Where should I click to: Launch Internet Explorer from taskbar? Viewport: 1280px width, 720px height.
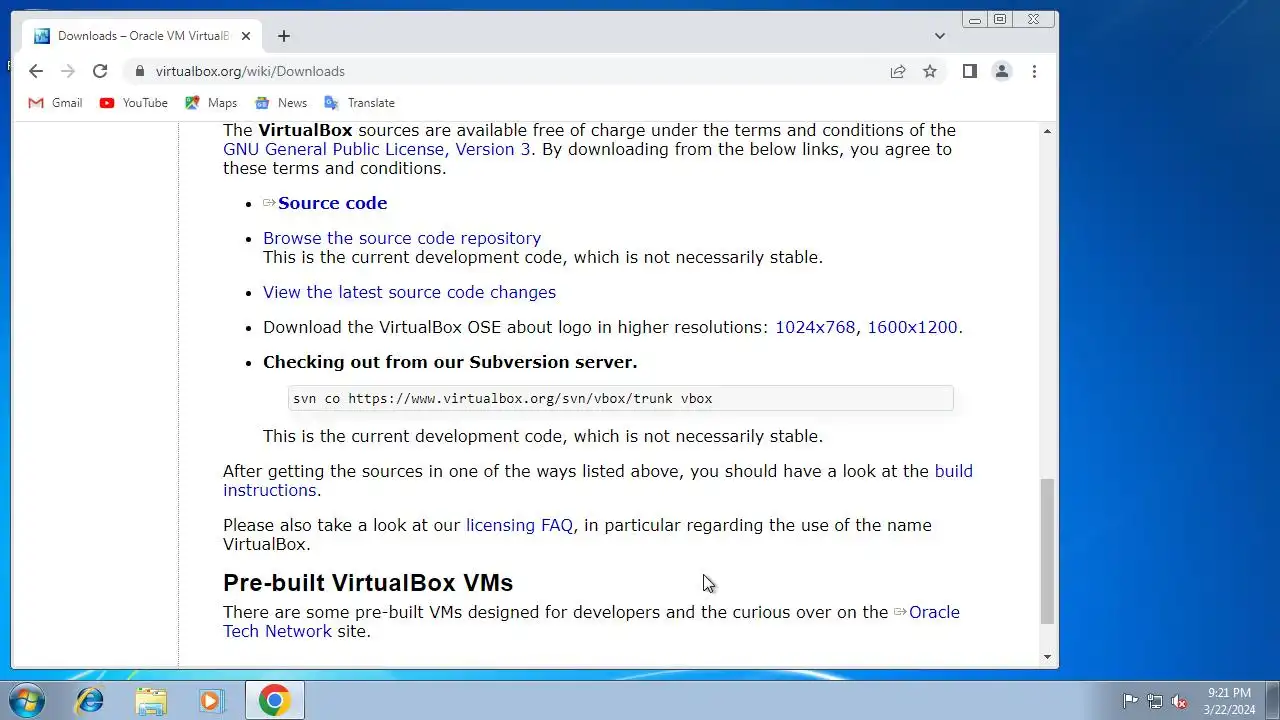(x=90, y=701)
